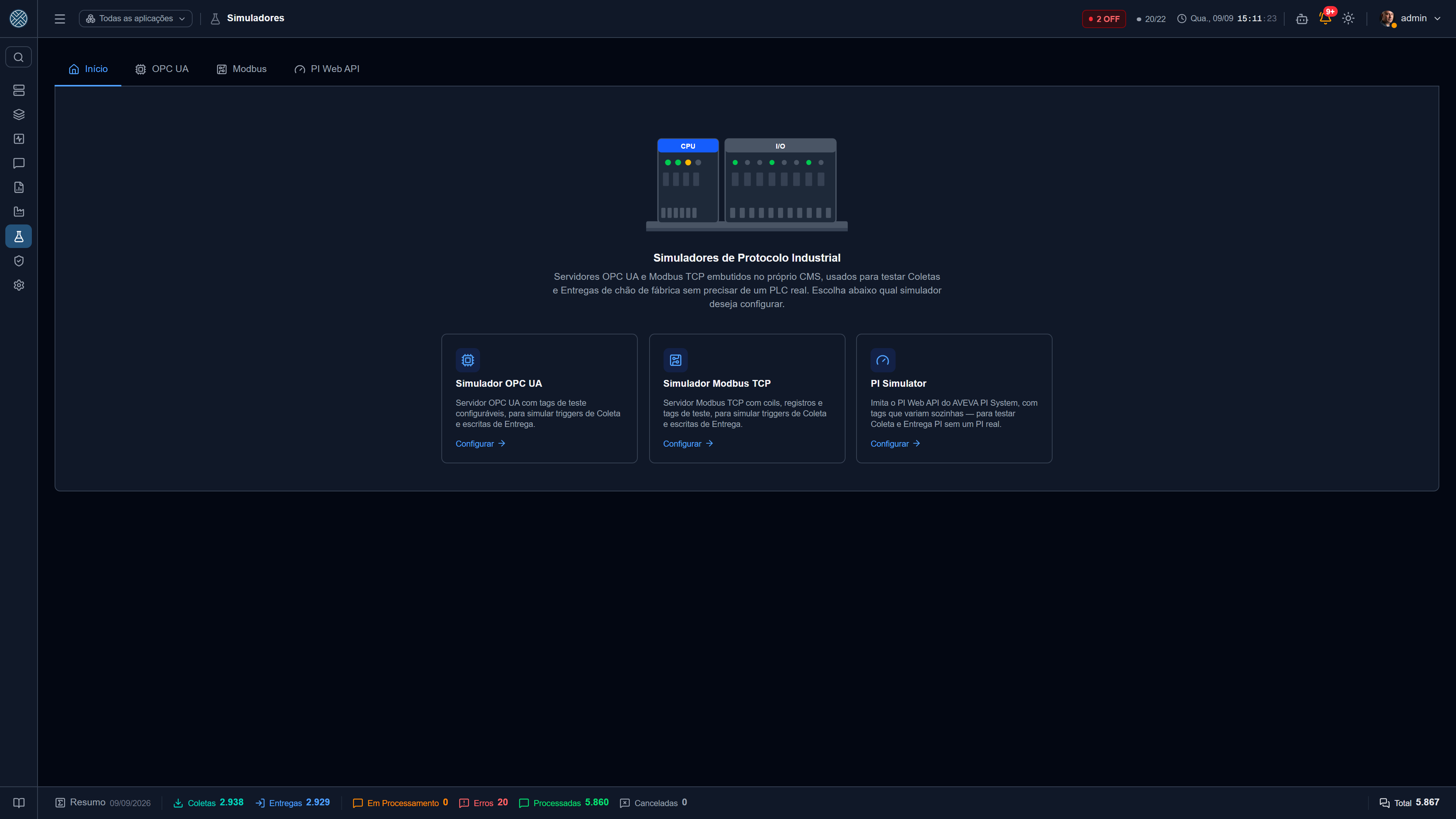
Task: Click the Entregas 2.929 counter
Action: point(293,803)
